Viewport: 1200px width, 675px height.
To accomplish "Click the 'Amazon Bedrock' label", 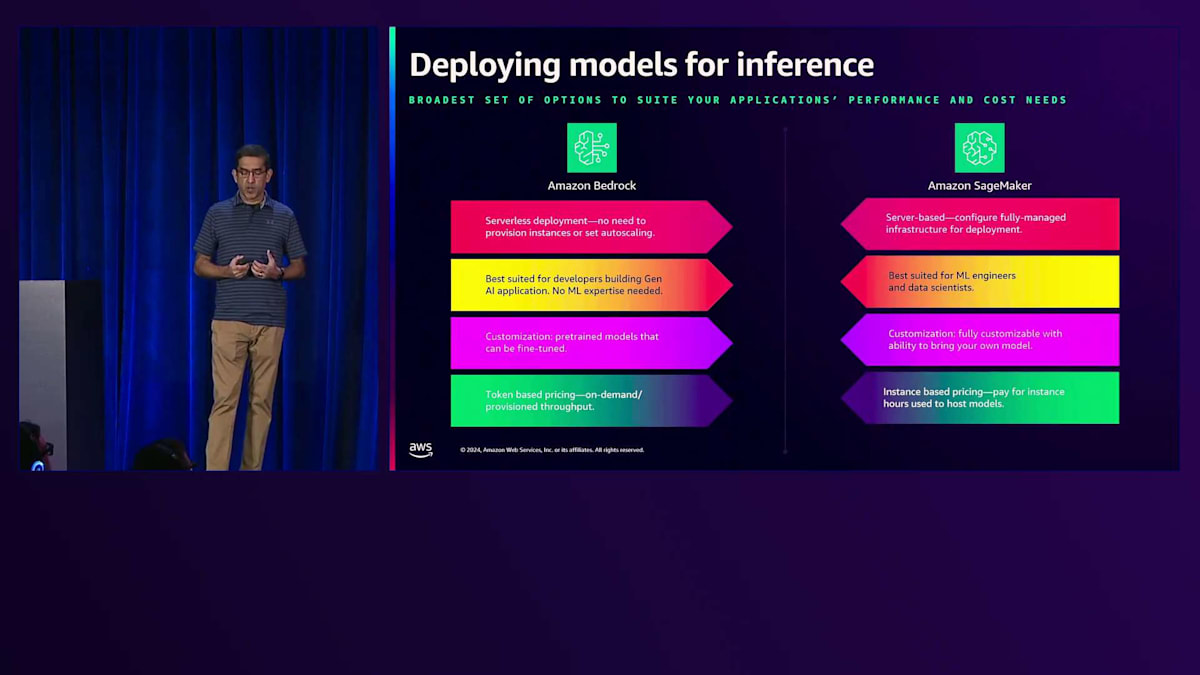I will [592, 186].
